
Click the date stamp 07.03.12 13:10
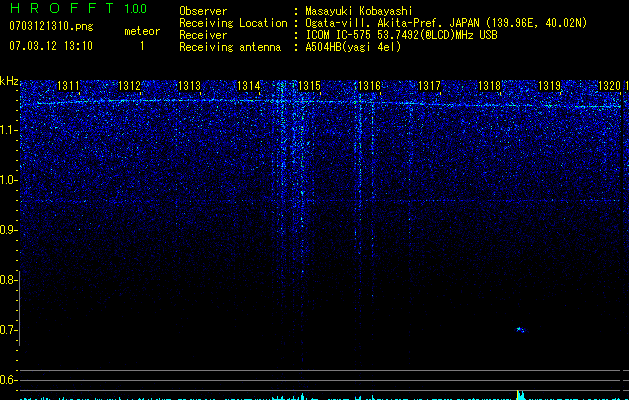51,46
